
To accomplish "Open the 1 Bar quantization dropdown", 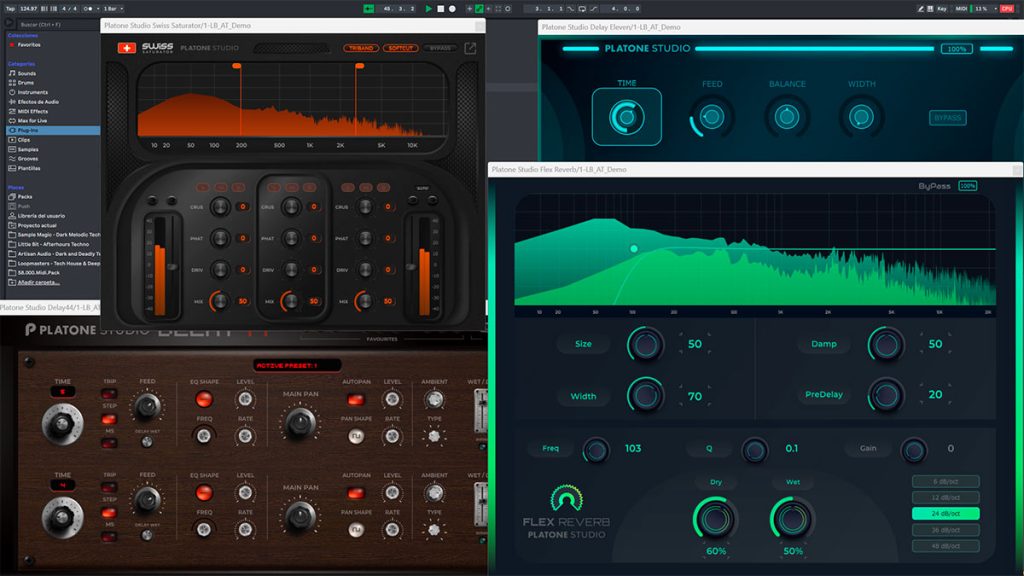I will [112, 8].
